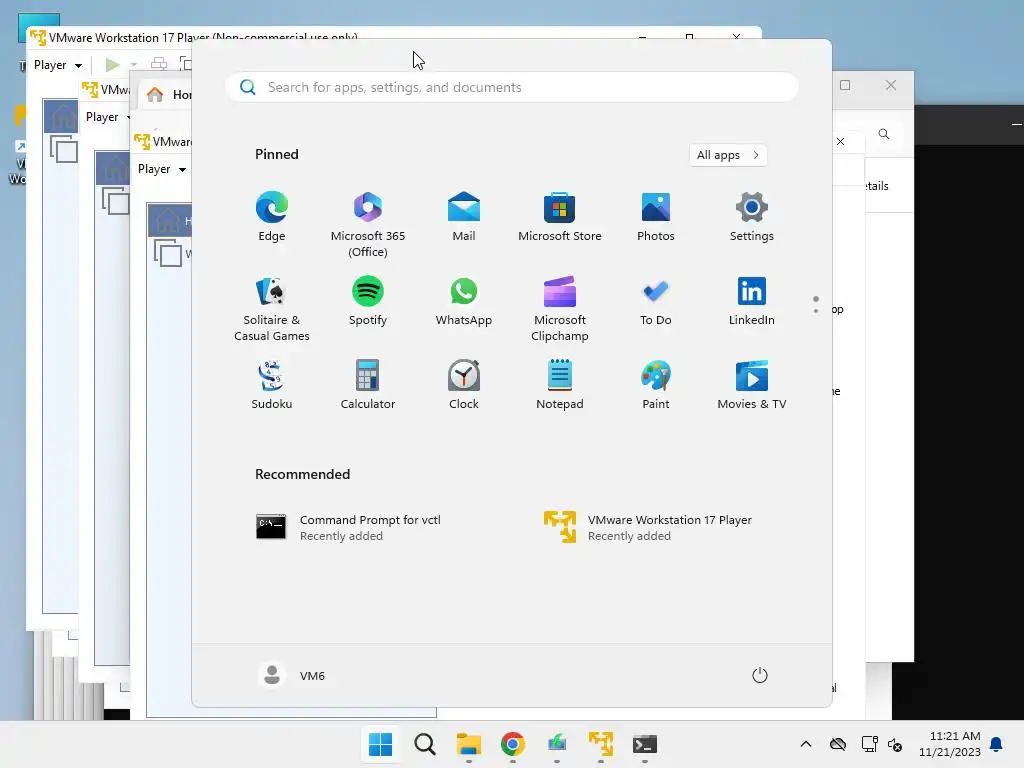This screenshot has width=1024, height=768.
Task: Open the muted volume tray icon
Action: [895, 744]
